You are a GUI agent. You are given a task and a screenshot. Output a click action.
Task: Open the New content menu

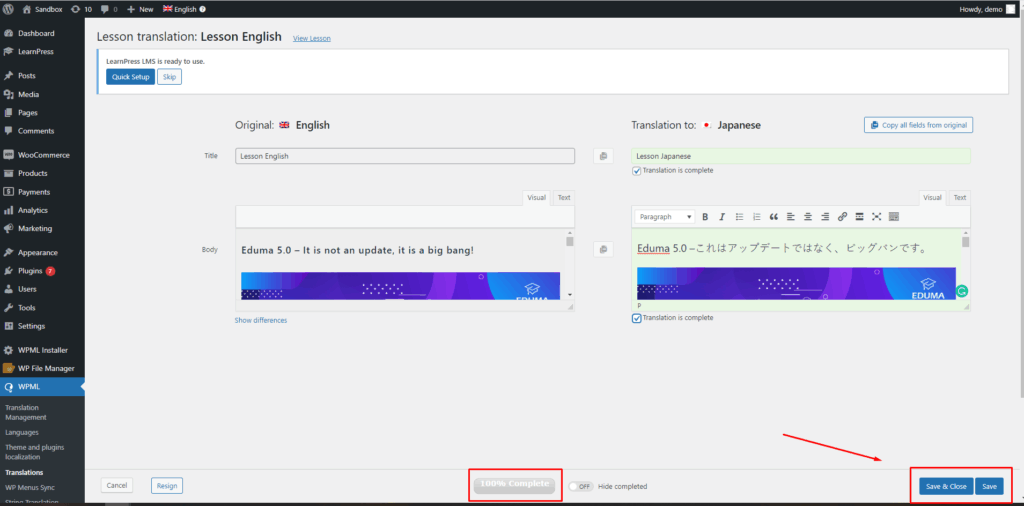click(140, 9)
